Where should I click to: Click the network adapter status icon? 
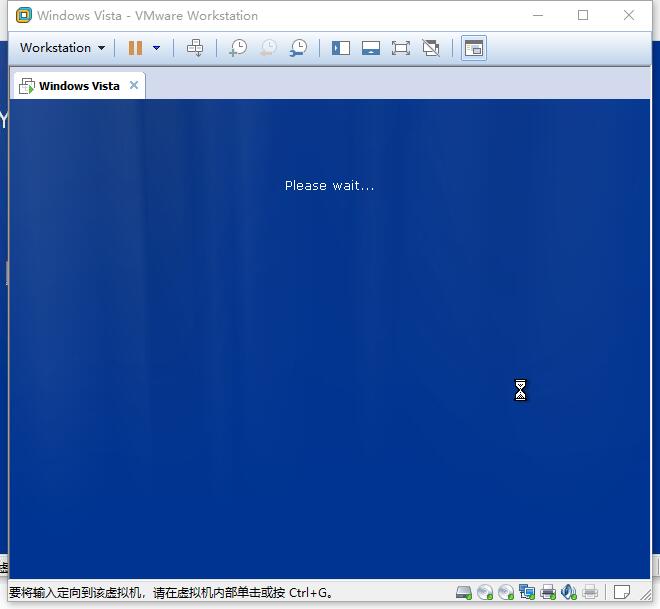click(x=527, y=592)
